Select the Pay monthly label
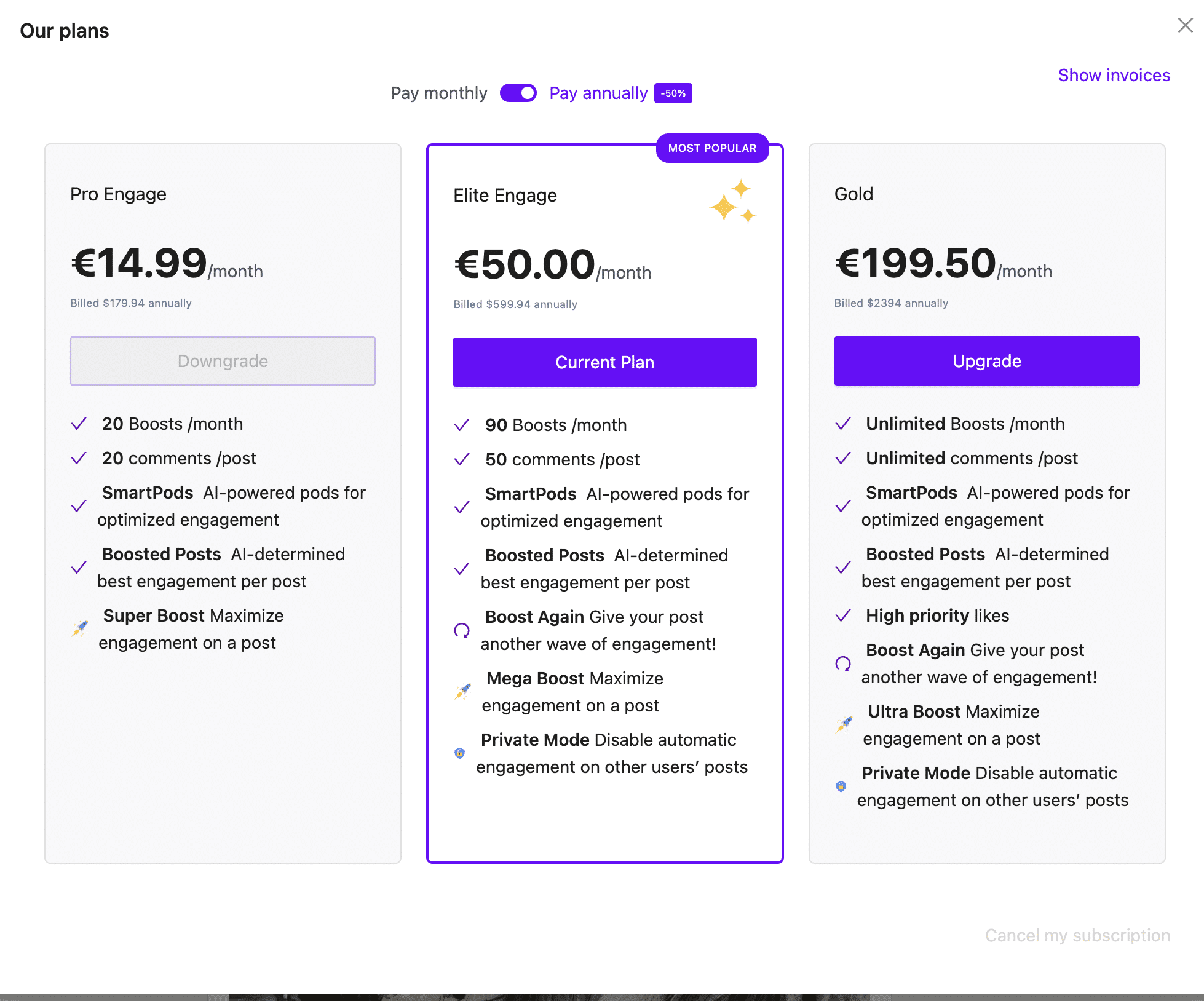 pyautogui.click(x=438, y=93)
